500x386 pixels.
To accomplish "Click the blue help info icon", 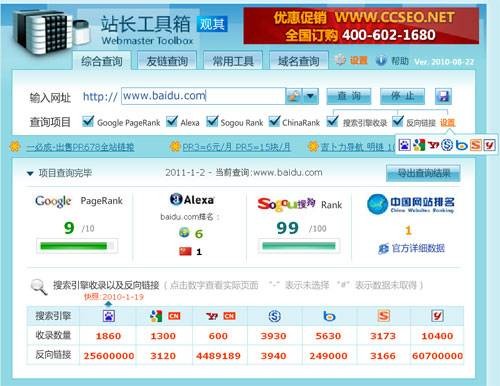I will (x=381, y=61).
